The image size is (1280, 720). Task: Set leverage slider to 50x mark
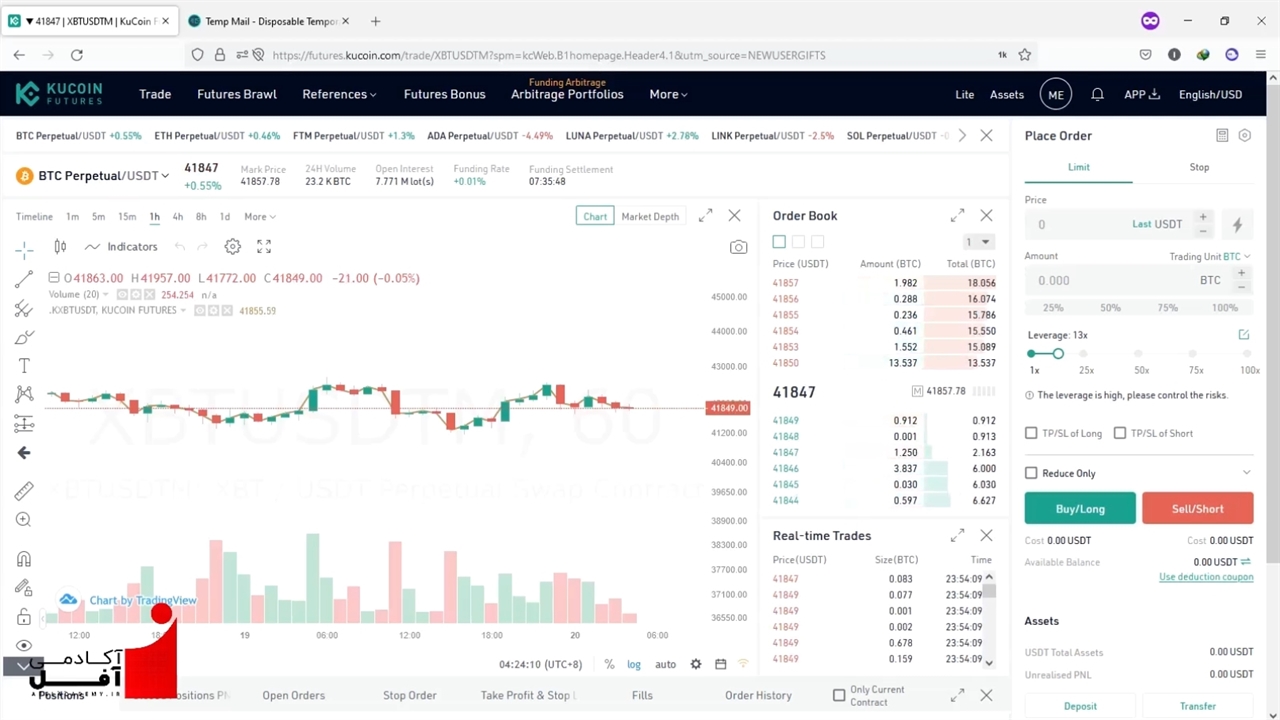[x=1141, y=354]
